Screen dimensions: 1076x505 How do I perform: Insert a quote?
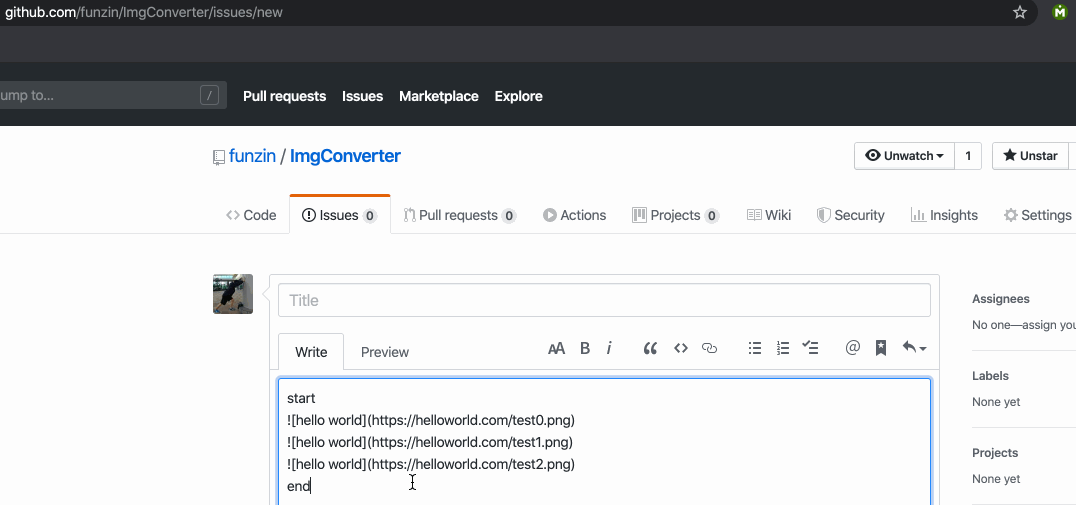pyautogui.click(x=650, y=349)
